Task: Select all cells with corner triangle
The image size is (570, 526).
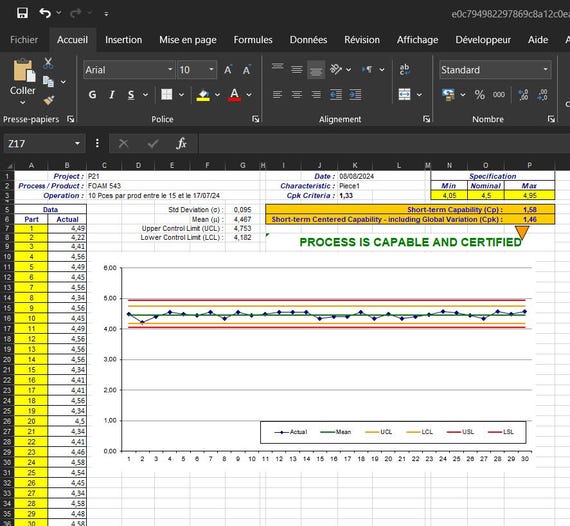Action: click(x=9, y=166)
